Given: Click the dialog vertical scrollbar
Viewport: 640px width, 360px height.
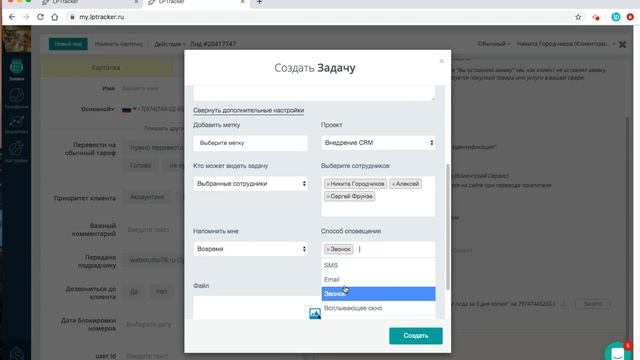Looking at the screenshot, I should (448, 227).
